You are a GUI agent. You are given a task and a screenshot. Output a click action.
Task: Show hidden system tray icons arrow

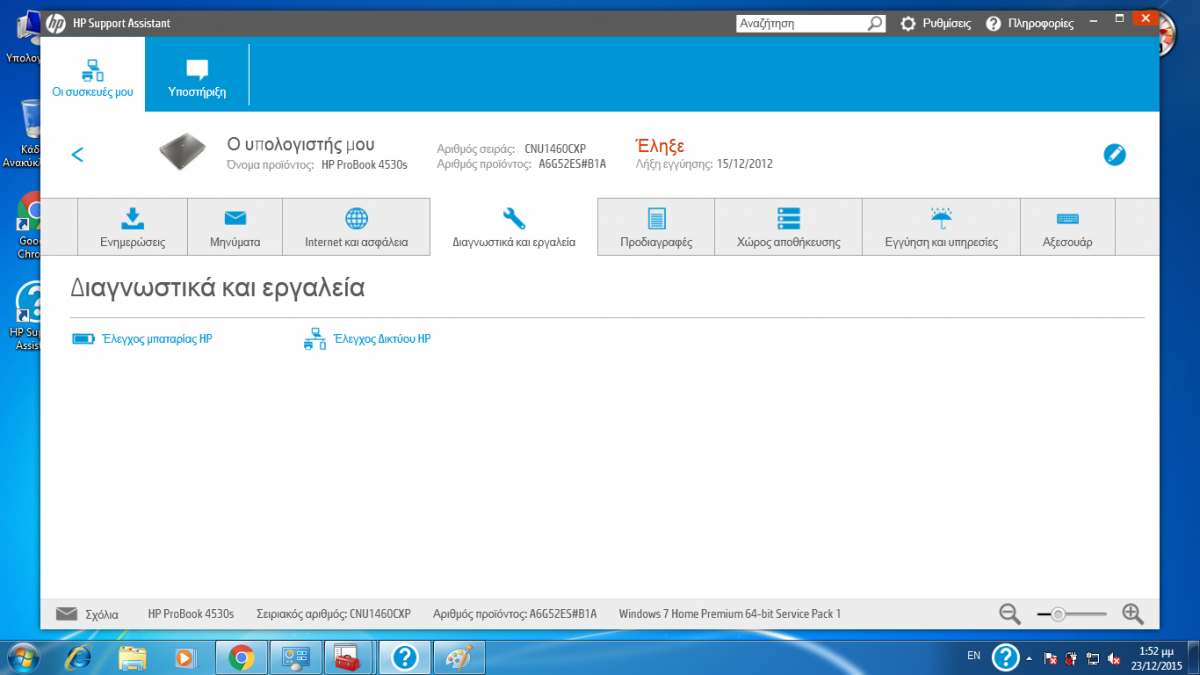(x=1029, y=657)
